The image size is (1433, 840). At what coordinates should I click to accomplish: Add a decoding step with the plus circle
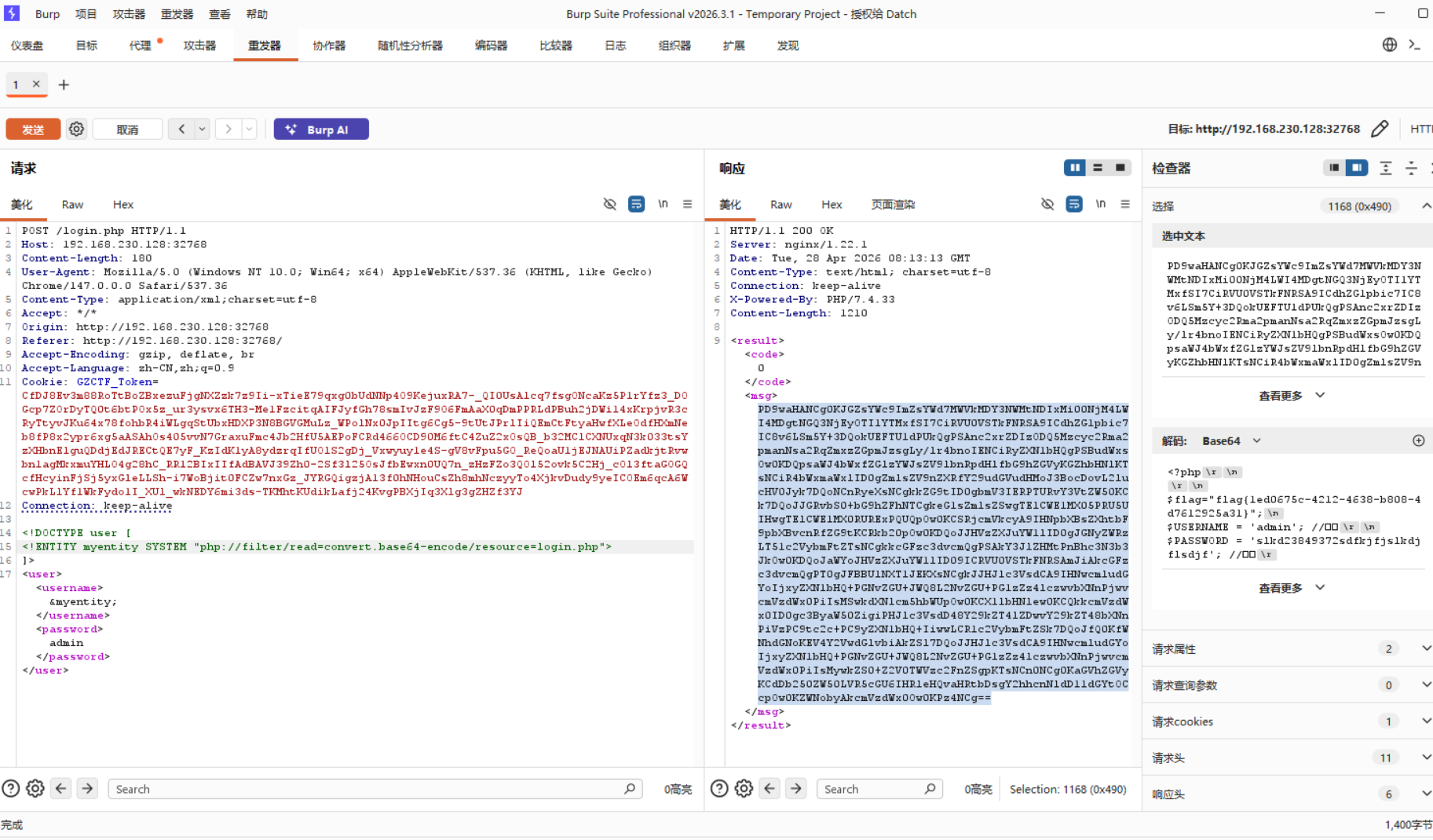coord(1418,440)
